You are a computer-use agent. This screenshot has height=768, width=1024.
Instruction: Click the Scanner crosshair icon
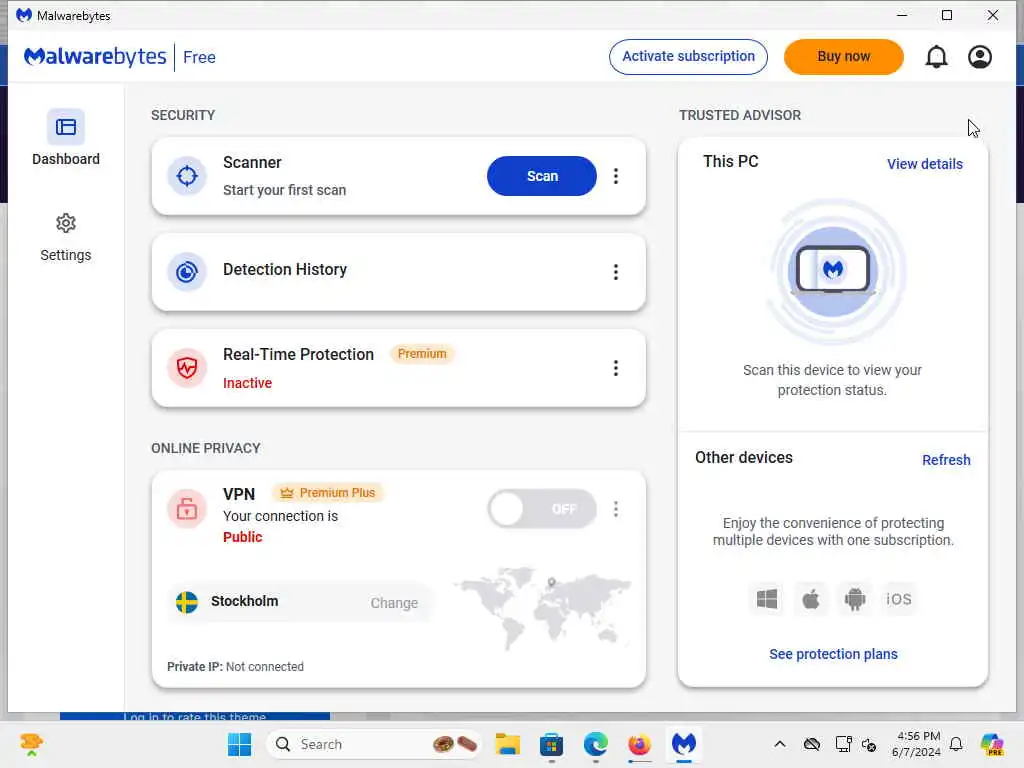(187, 176)
